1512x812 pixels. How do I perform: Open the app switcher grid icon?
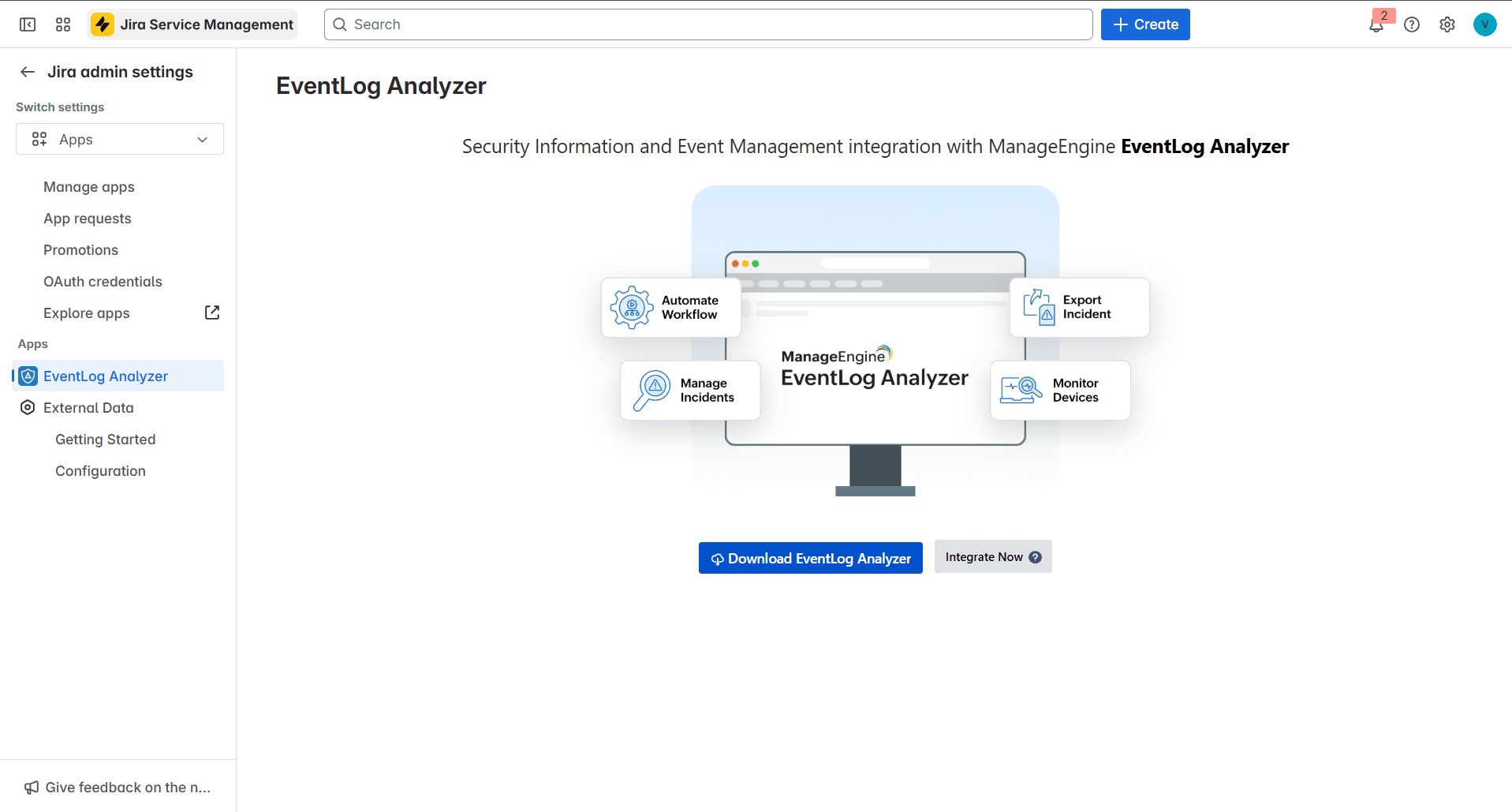pos(63,24)
